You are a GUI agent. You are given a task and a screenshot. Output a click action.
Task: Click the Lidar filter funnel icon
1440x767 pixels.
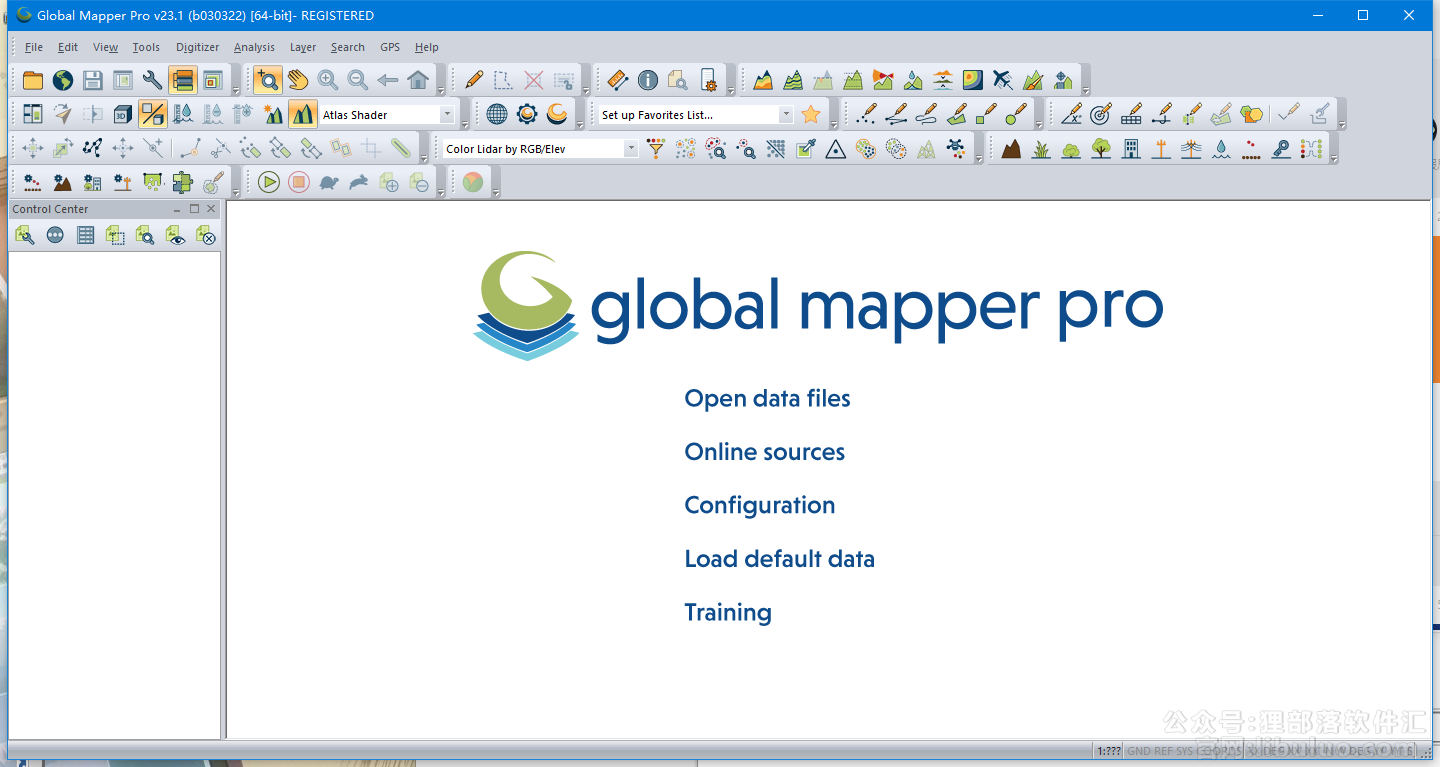pyautogui.click(x=656, y=149)
